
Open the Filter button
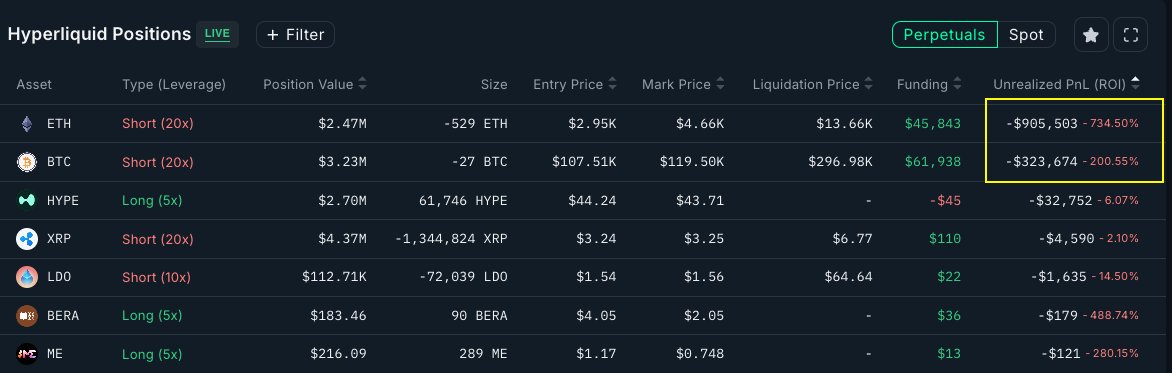coord(295,34)
